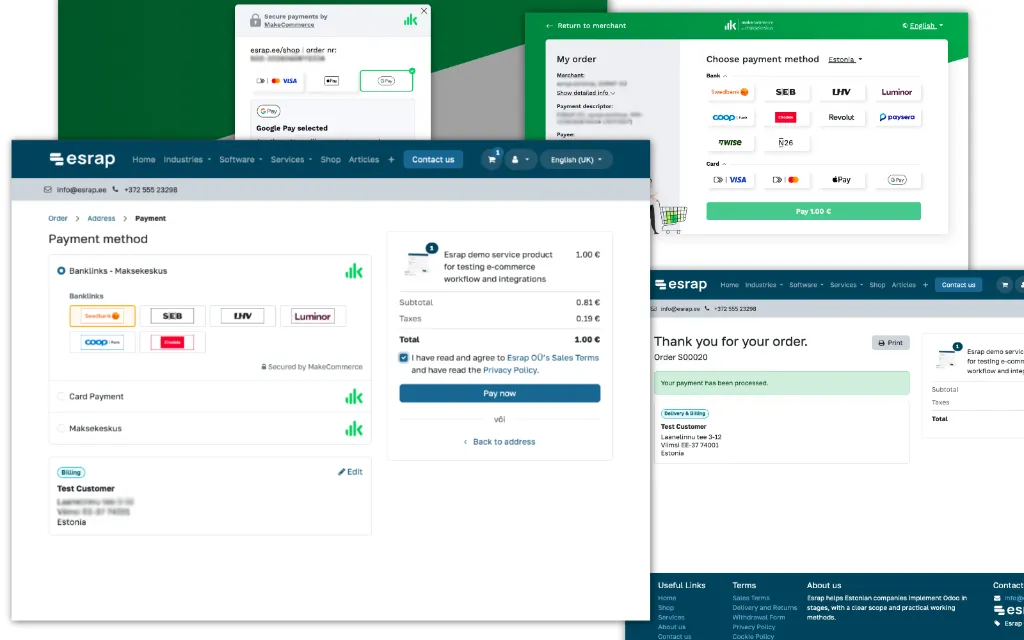Open the Privacy Policy link in order summary
1024x640 pixels.
point(510,370)
